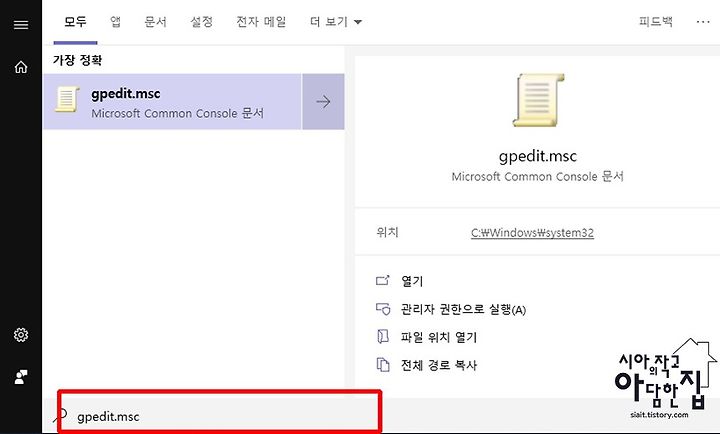
Task: Select the gpedit.msc best match result
Action: pos(172,101)
